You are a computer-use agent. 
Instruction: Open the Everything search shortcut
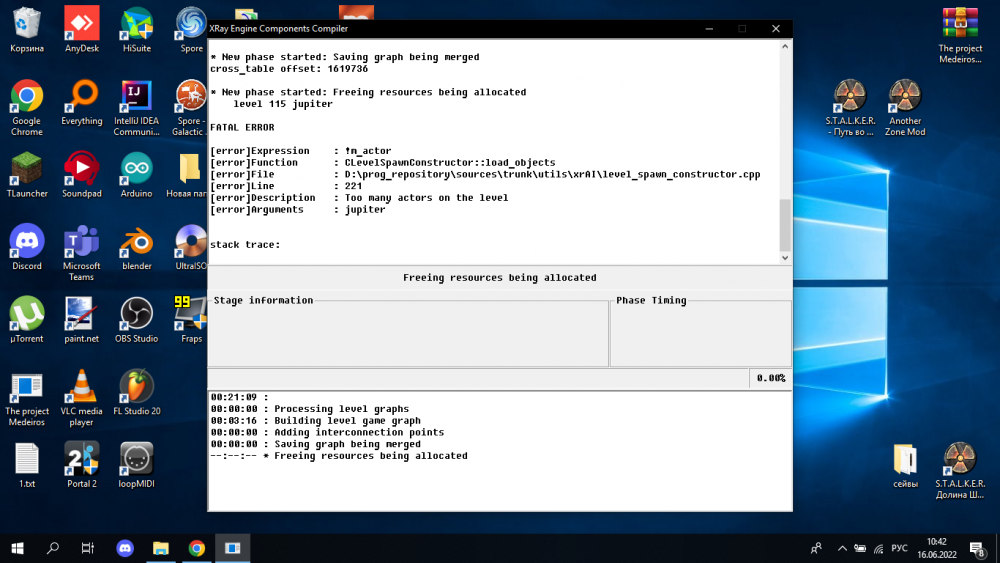82,102
